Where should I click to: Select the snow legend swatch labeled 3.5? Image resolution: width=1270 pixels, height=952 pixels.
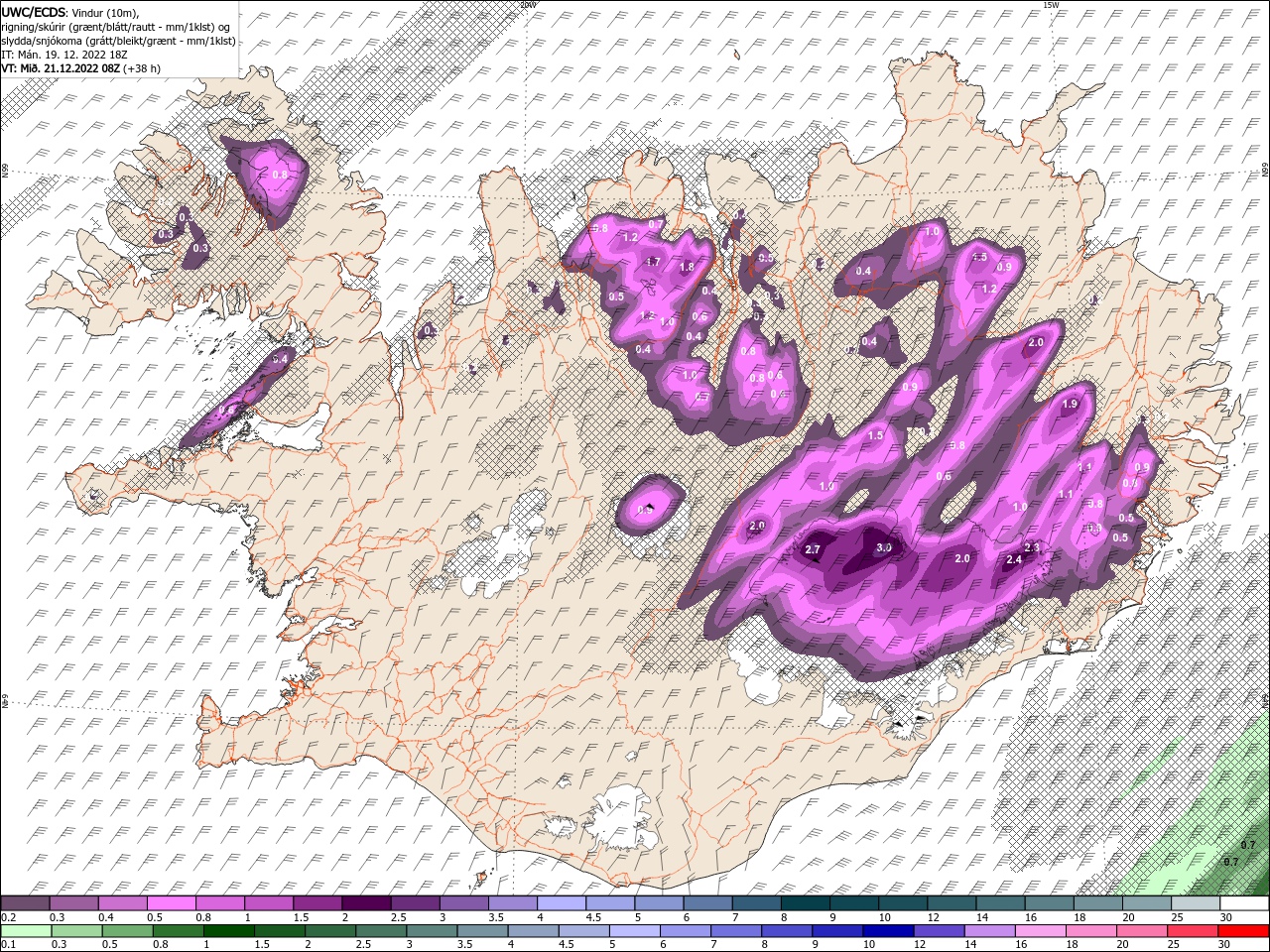click(x=512, y=903)
